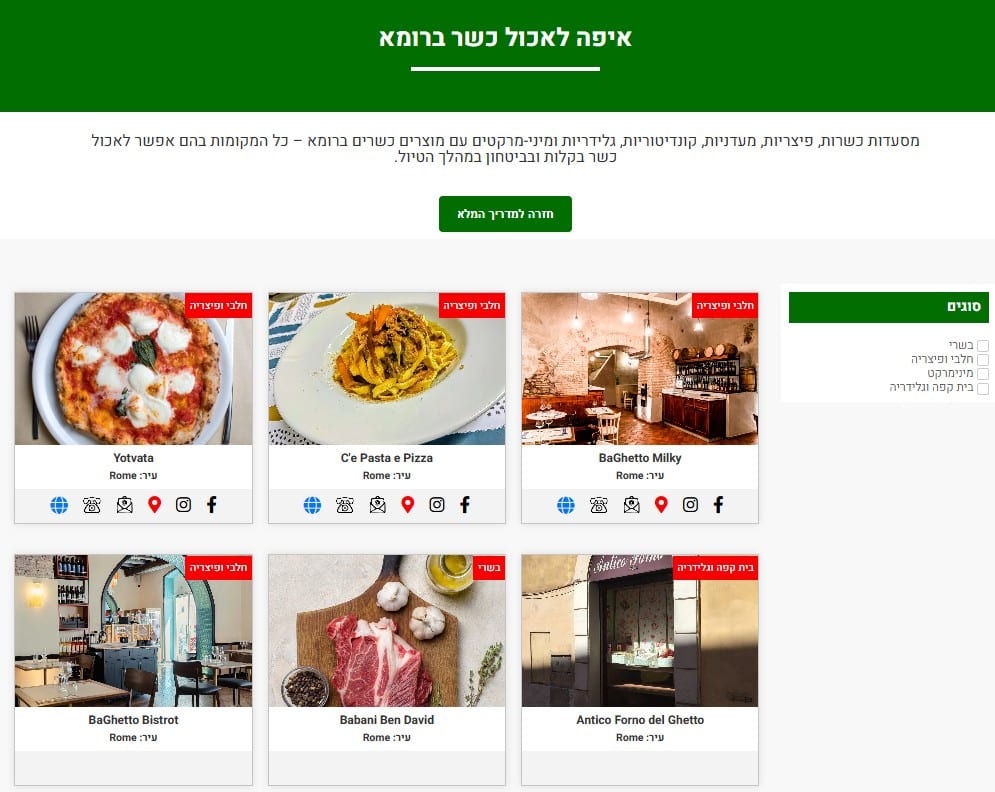Open the Babani Ben David title link

[x=386, y=720]
